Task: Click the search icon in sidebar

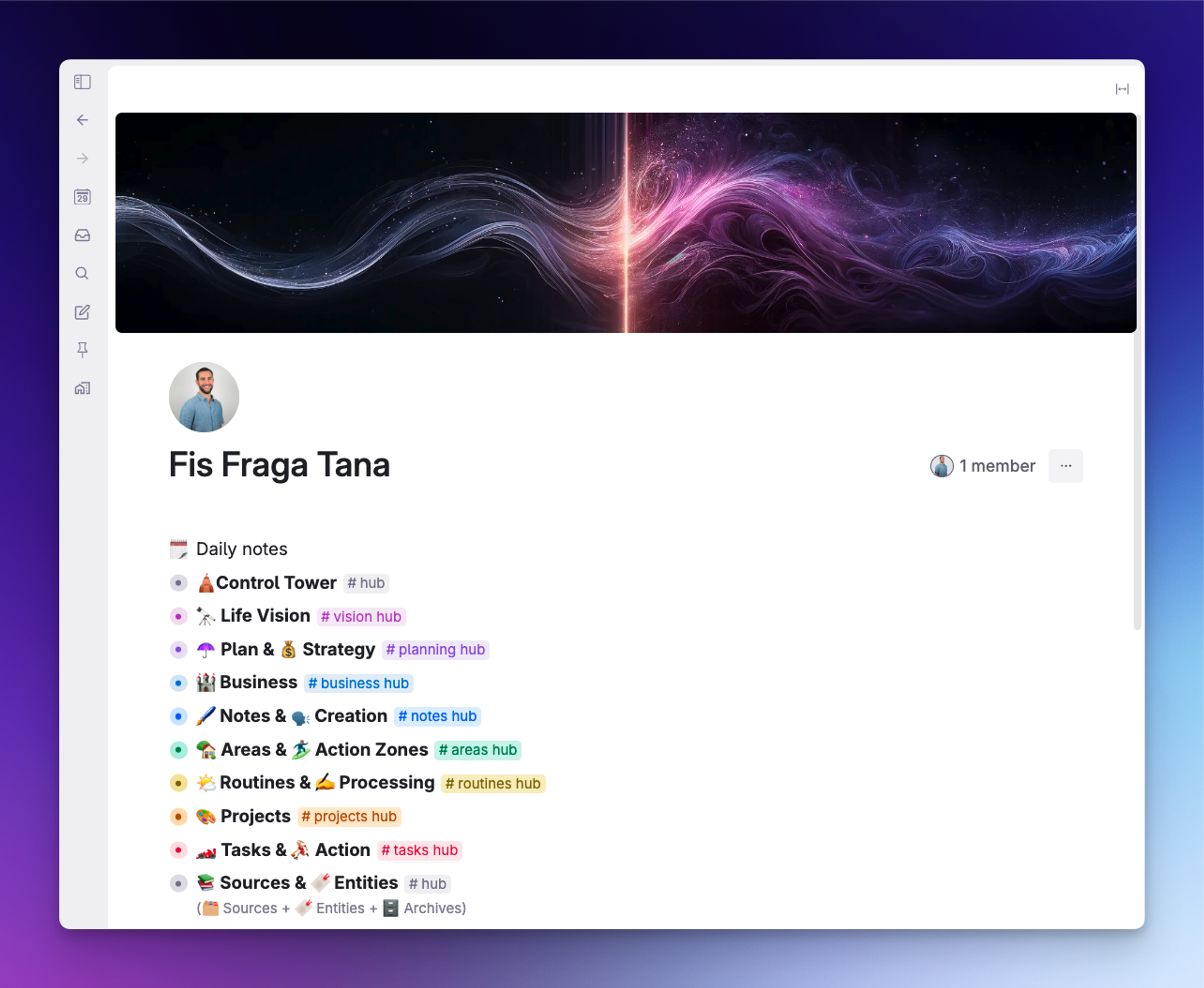Action: pos(83,273)
